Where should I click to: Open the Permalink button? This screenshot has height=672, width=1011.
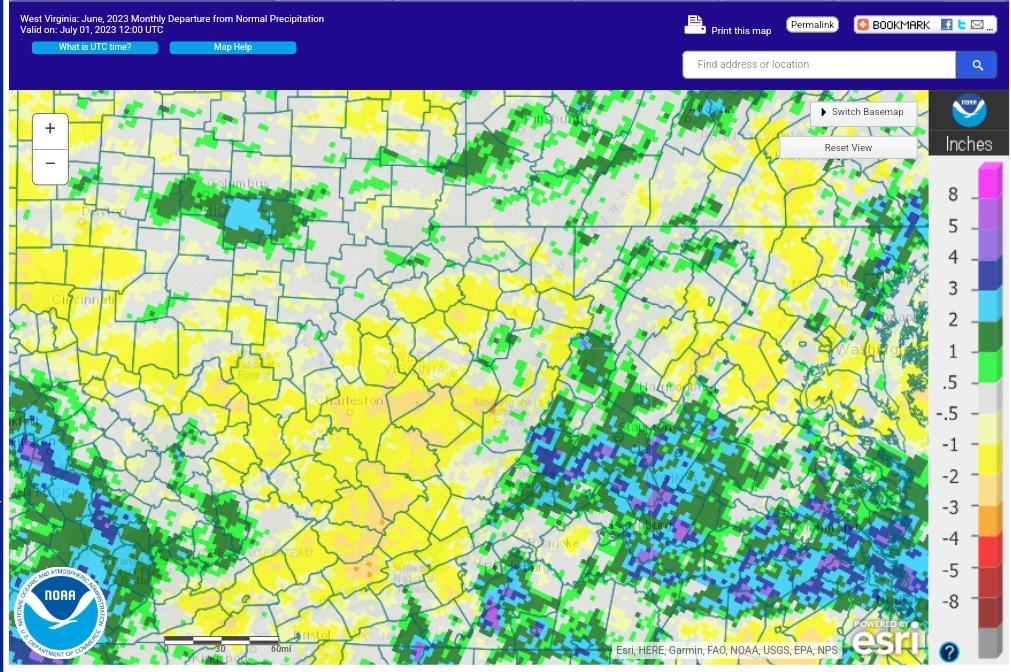click(812, 25)
